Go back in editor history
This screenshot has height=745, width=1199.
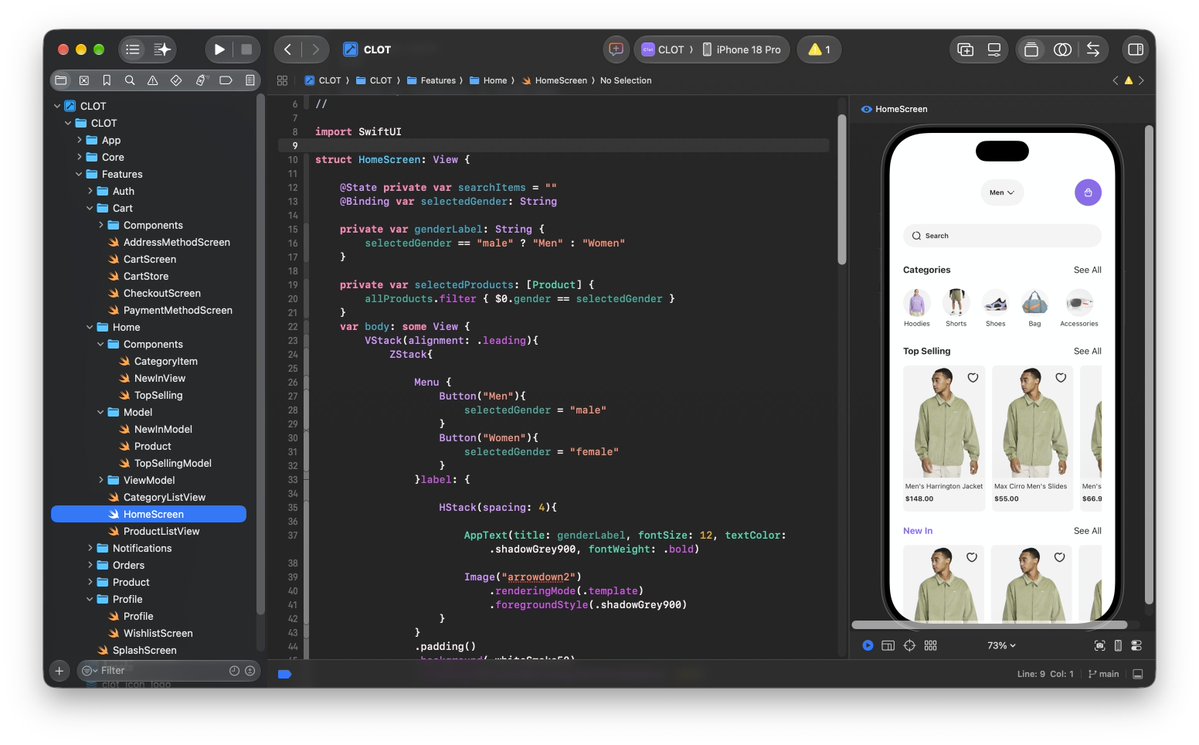(x=288, y=50)
